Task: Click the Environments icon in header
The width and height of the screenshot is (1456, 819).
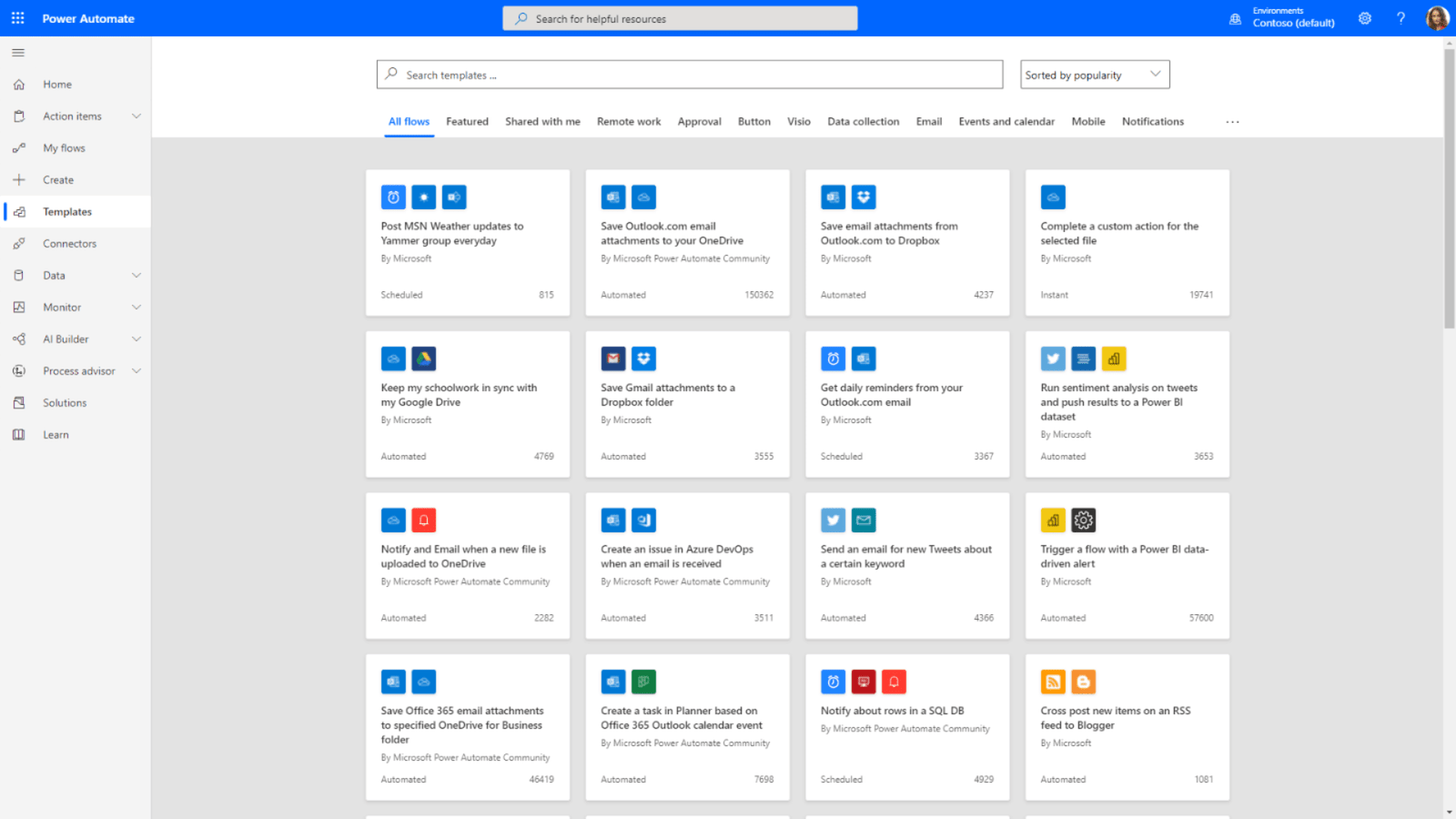Action: pyautogui.click(x=1235, y=18)
